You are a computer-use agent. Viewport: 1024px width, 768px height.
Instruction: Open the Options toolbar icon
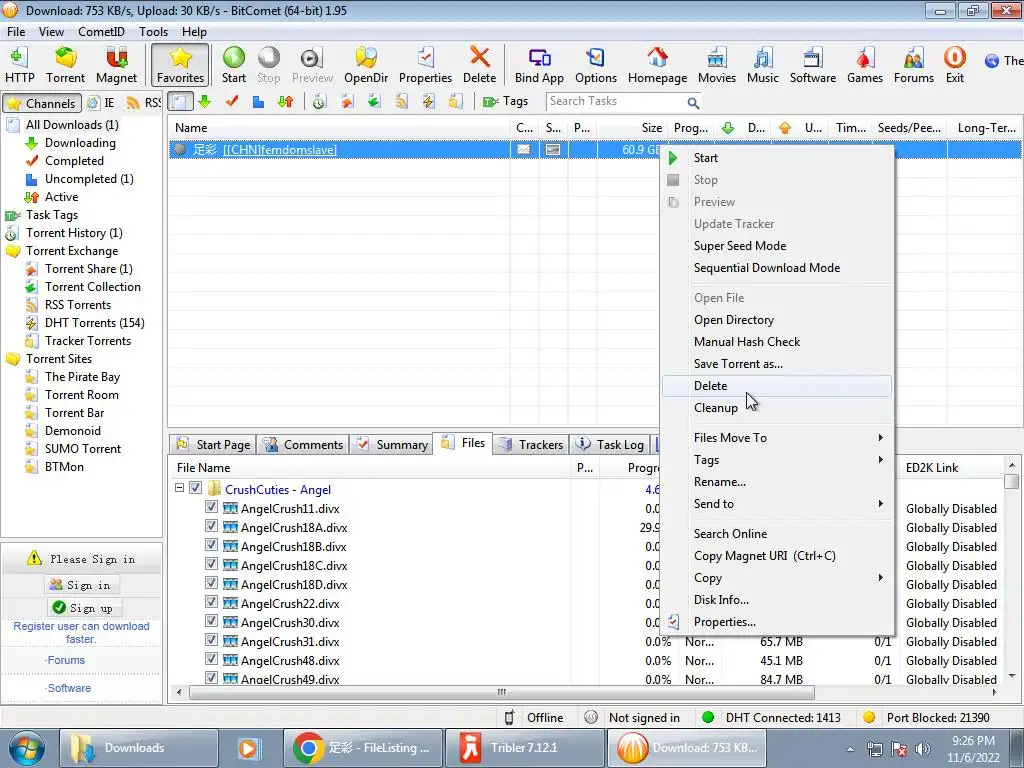pyautogui.click(x=596, y=65)
